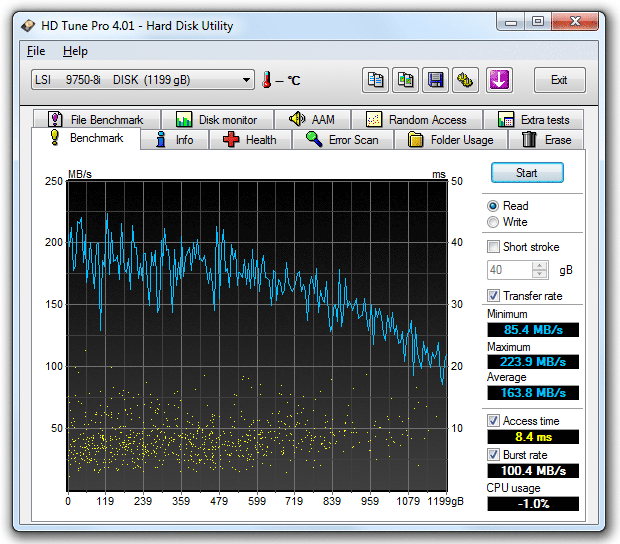This screenshot has width=620, height=544.
Task: Click the Extra tests tab icon
Action: [x=506, y=119]
